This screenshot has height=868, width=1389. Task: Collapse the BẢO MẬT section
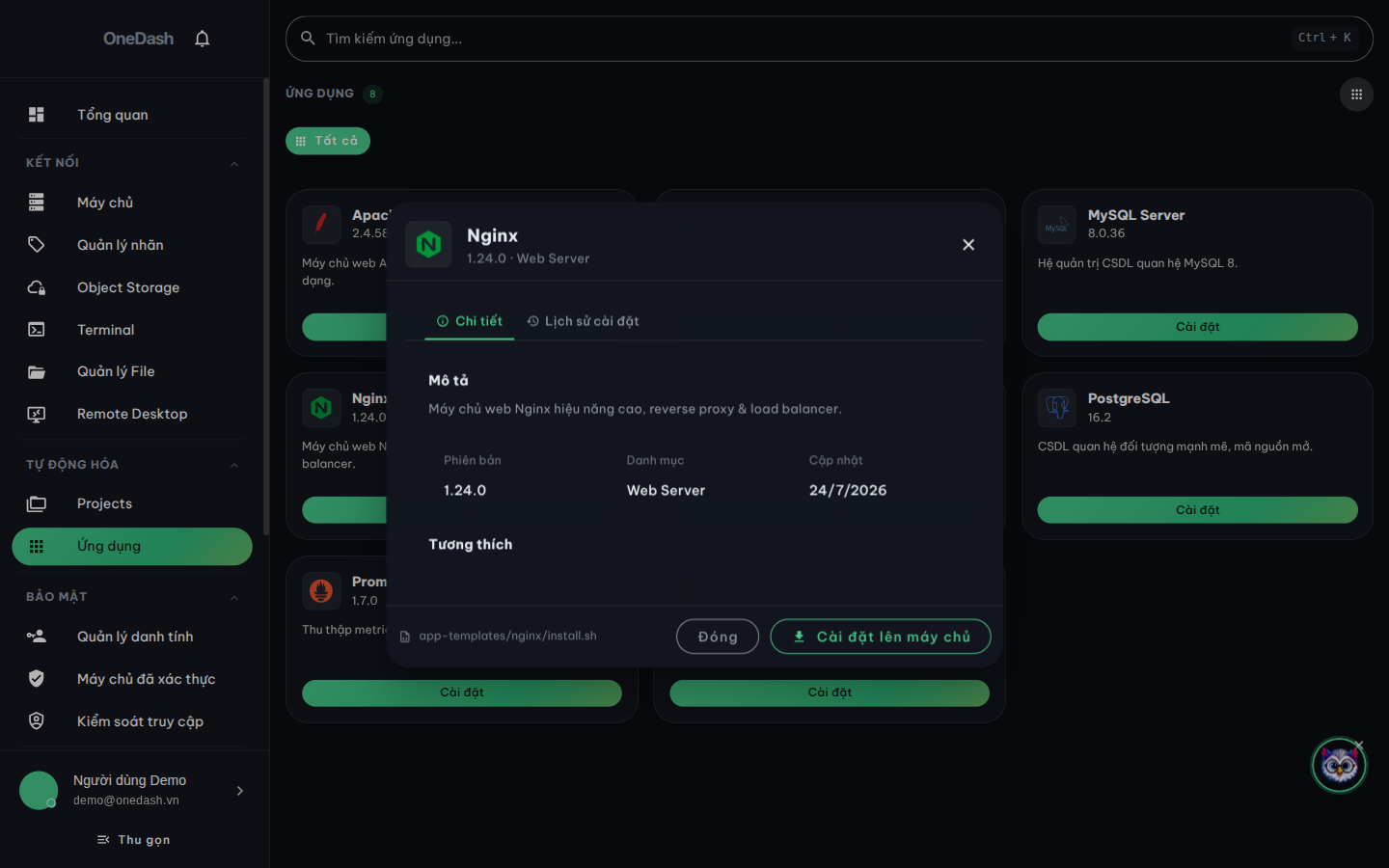[x=234, y=598]
